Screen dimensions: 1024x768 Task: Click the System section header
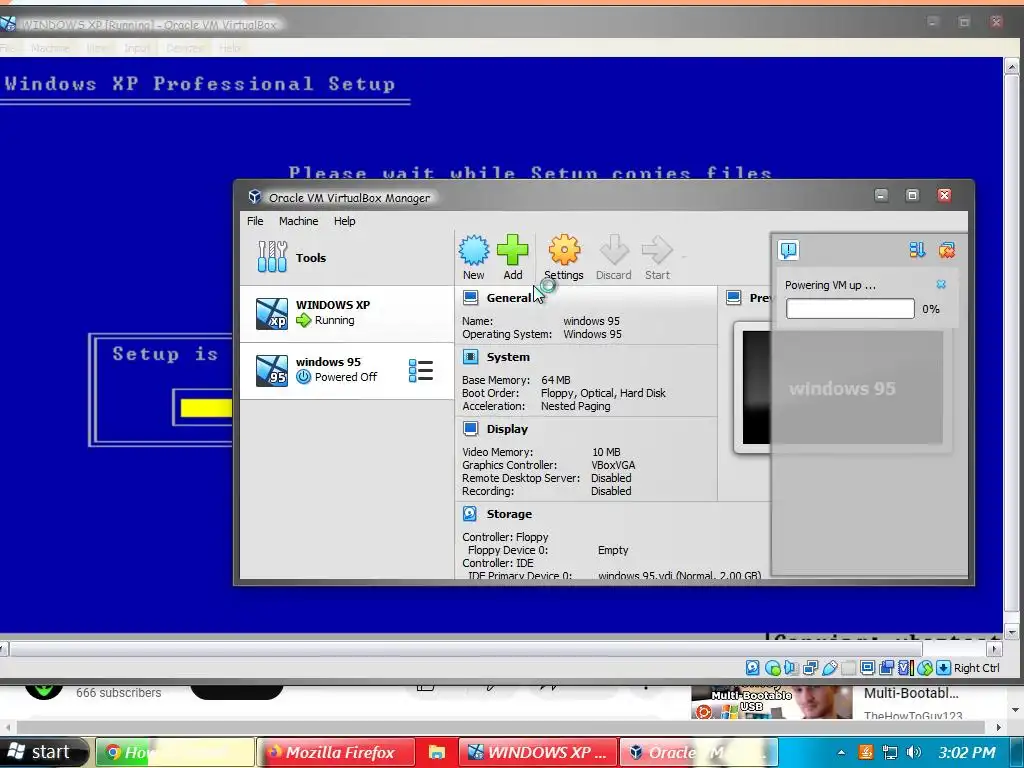coord(508,357)
